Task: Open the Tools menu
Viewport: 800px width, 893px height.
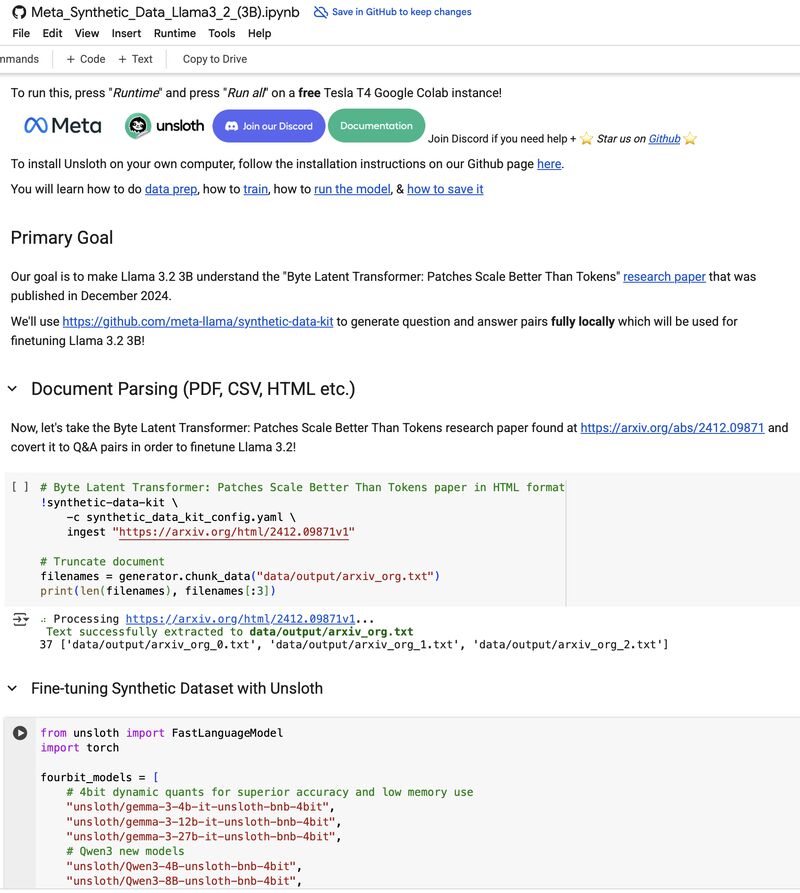Action: (x=221, y=34)
